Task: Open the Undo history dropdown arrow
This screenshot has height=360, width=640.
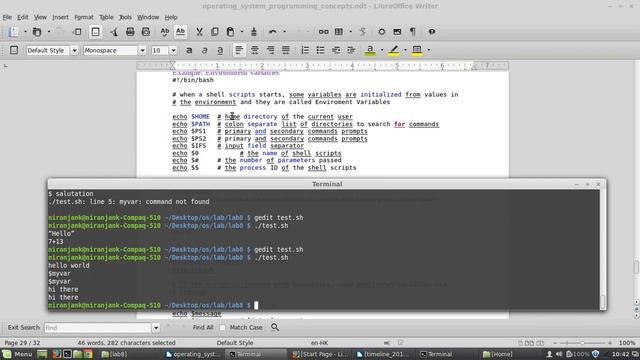Action: [x=284, y=32]
